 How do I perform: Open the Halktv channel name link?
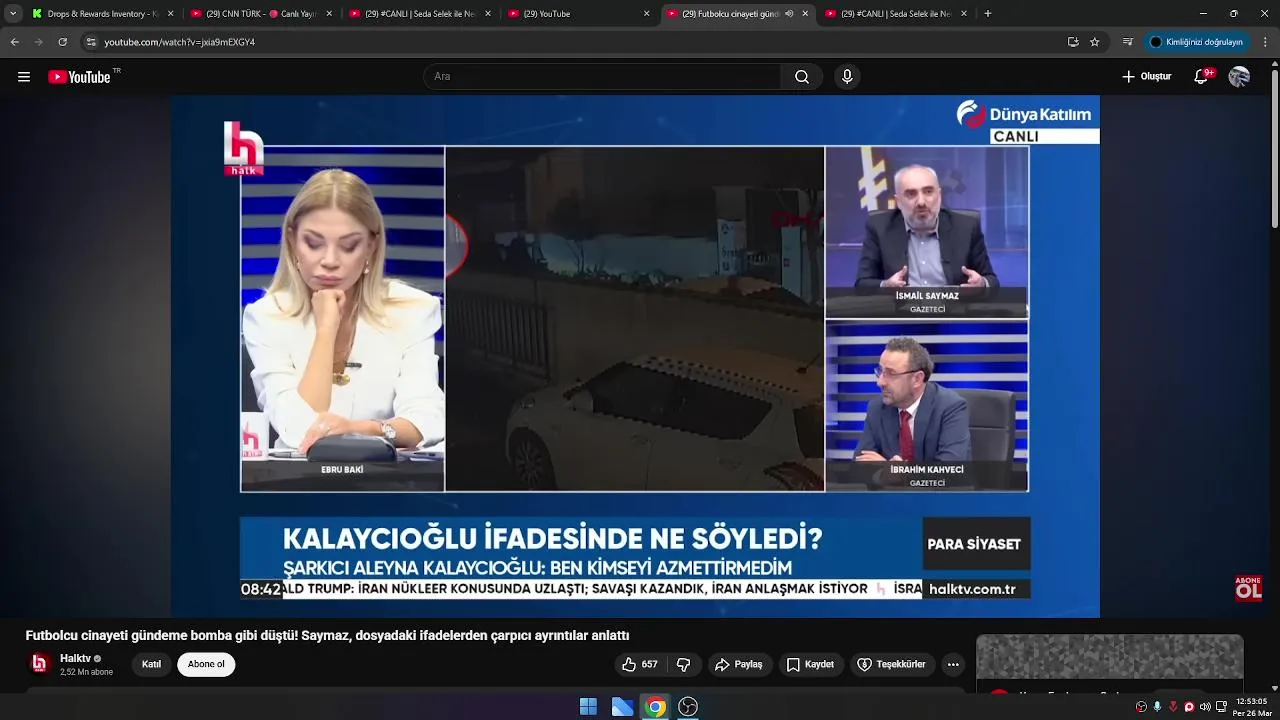point(75,658)
